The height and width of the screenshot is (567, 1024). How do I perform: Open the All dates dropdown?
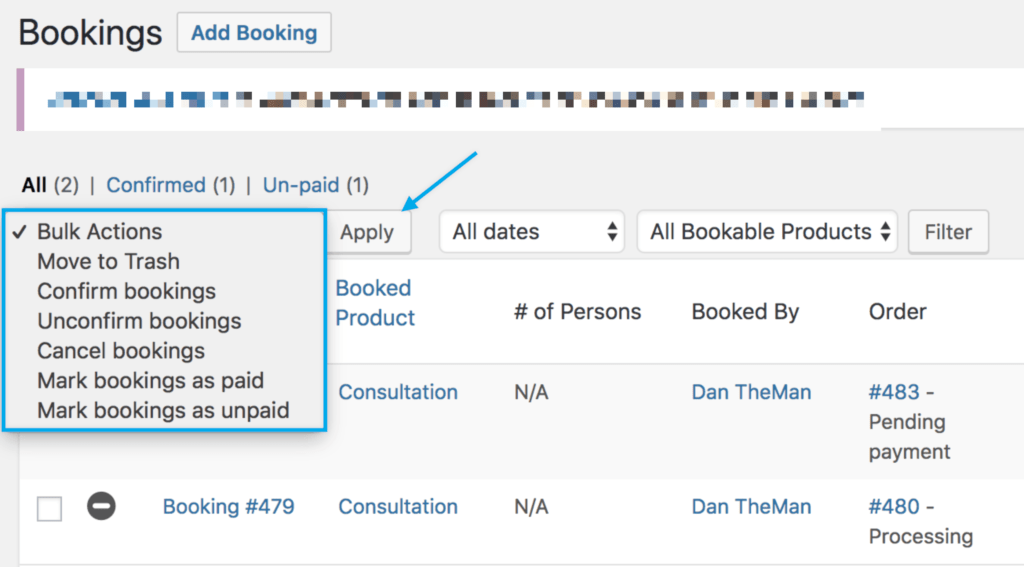[531, 232]
